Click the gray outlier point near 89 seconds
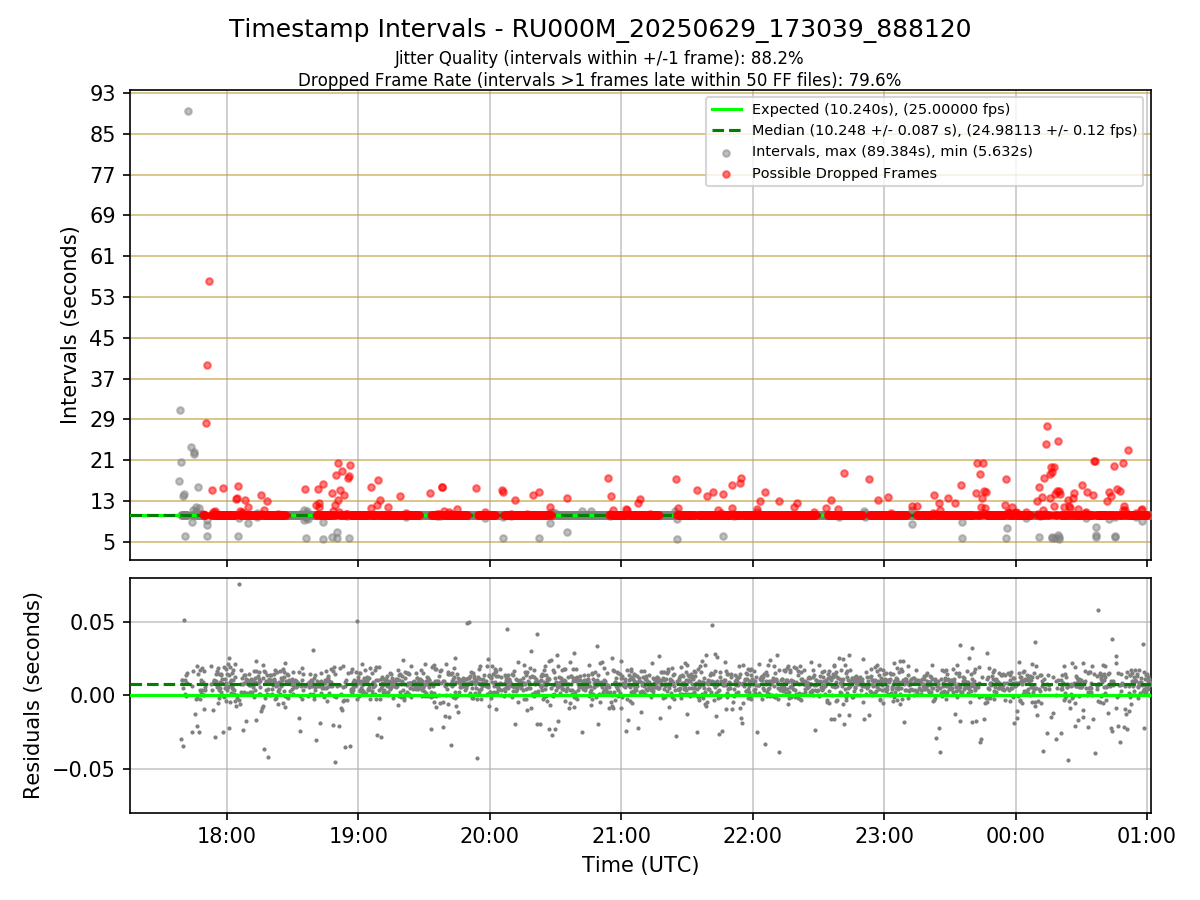The image size is (1200, 900). (x=188, y=111)
